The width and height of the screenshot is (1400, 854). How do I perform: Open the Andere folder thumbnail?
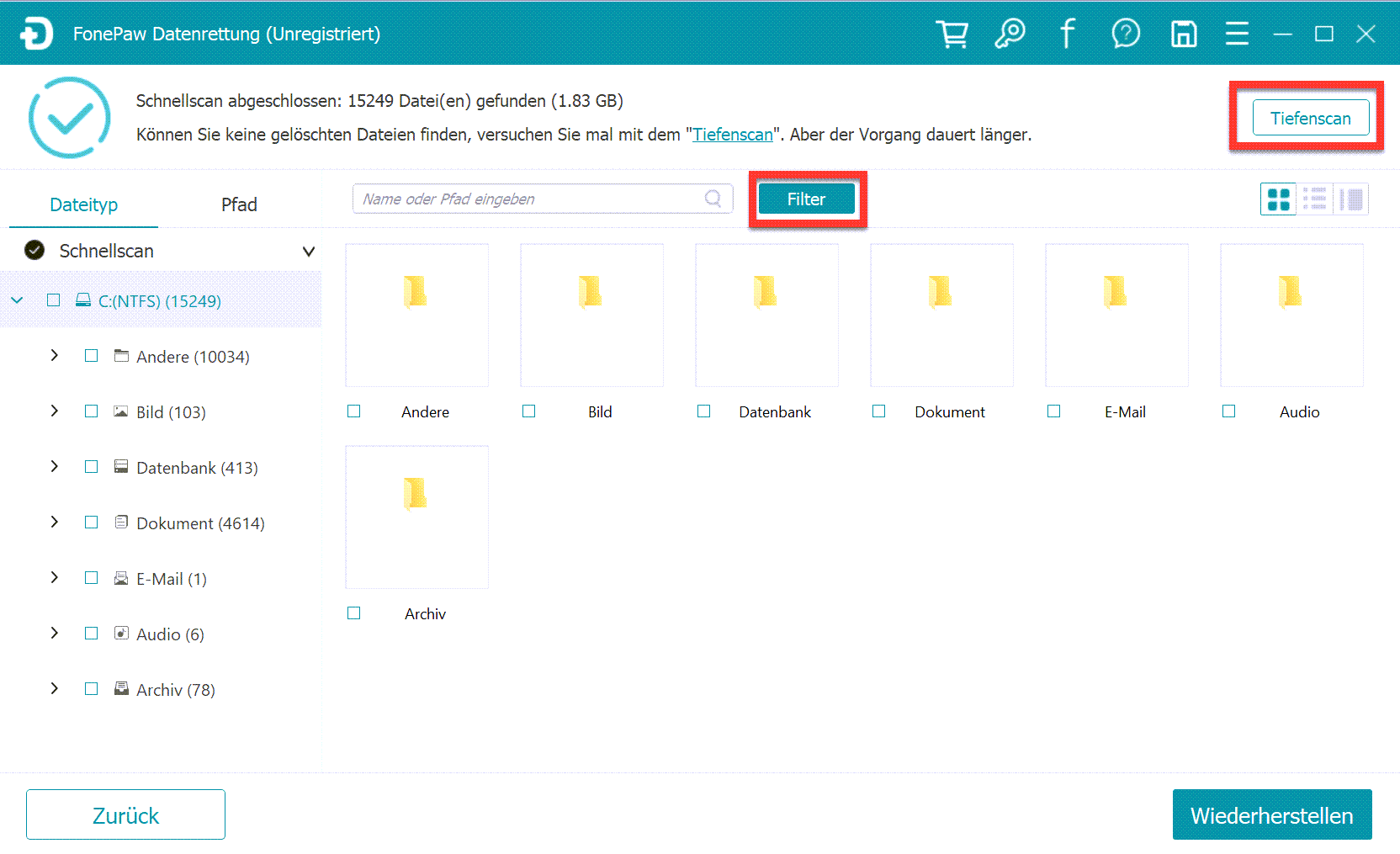(x=417, y=316)
